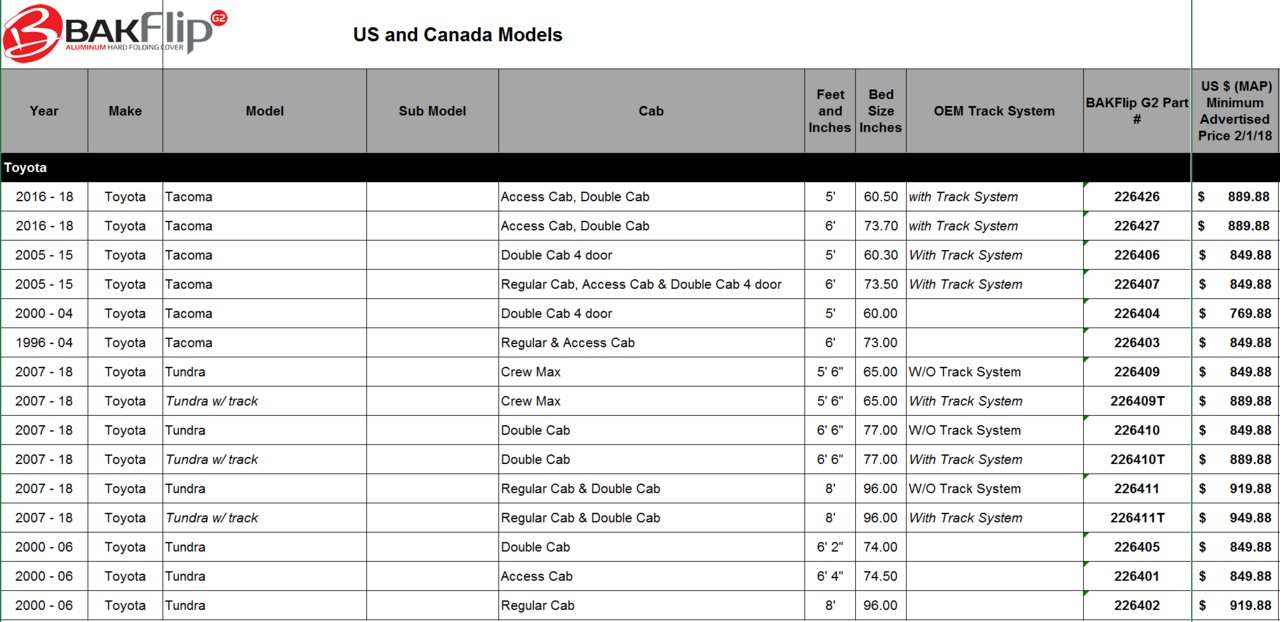The height and width of the screenshot is (622, 1280).
Task: Select the Year column header
Action: (44, 111)
